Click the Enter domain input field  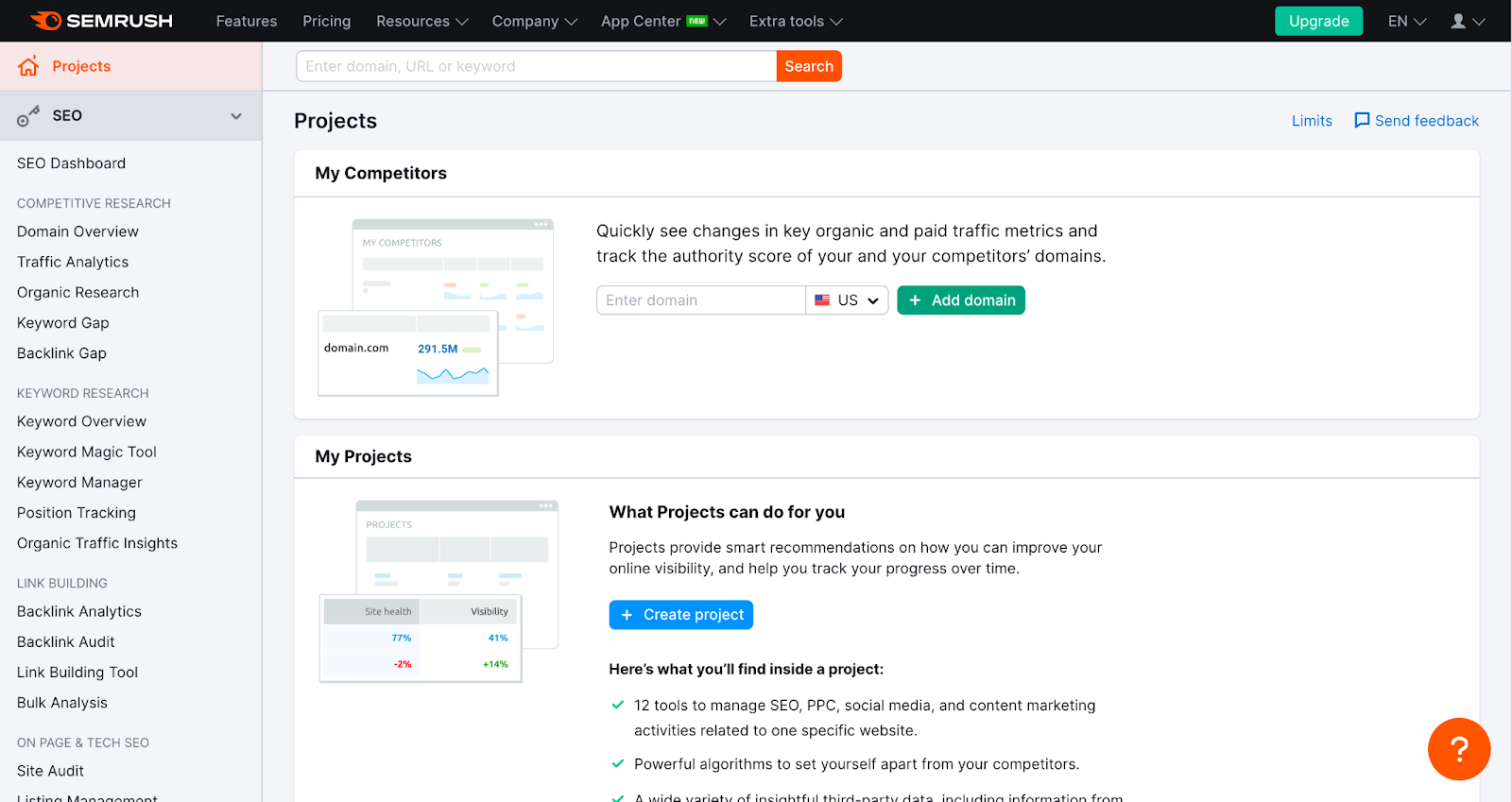click(x=701, y=300)
